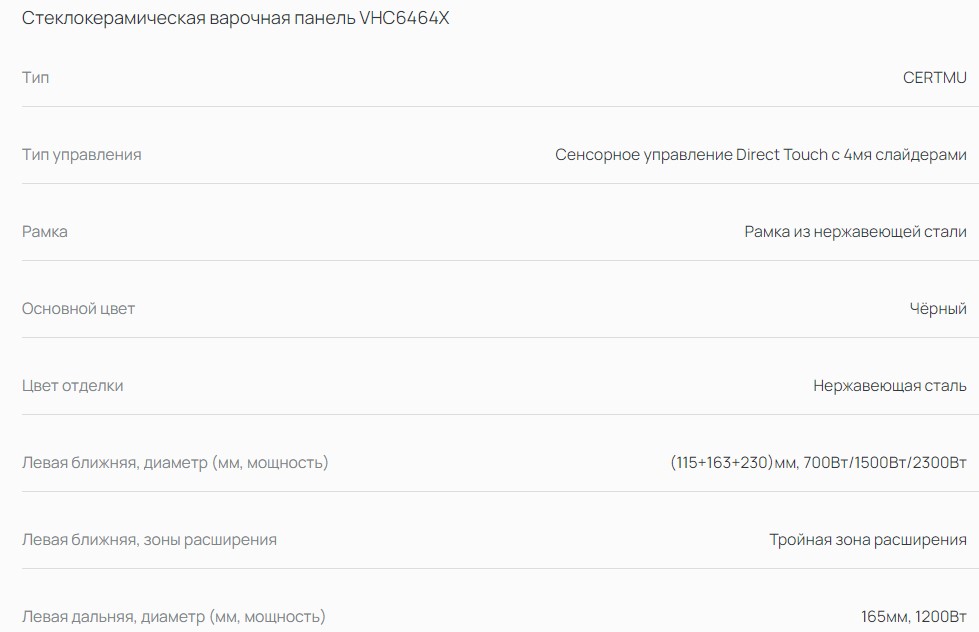This screenshot has height=632, width=979.
Task: Select the "Рамка" row label
Action: click(45, 232)
